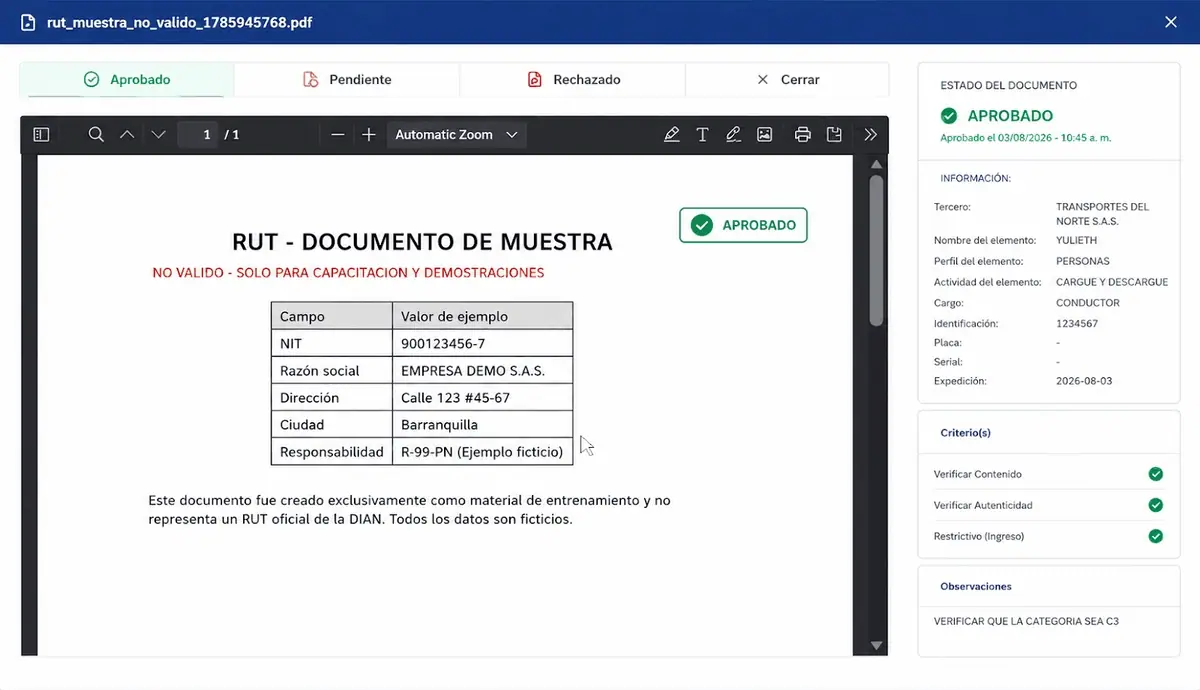Switch to the Aprobado tab

(x=127, y=79)
